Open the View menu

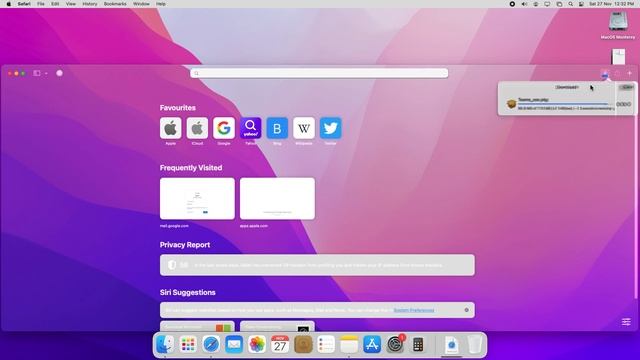click(71, 4)
